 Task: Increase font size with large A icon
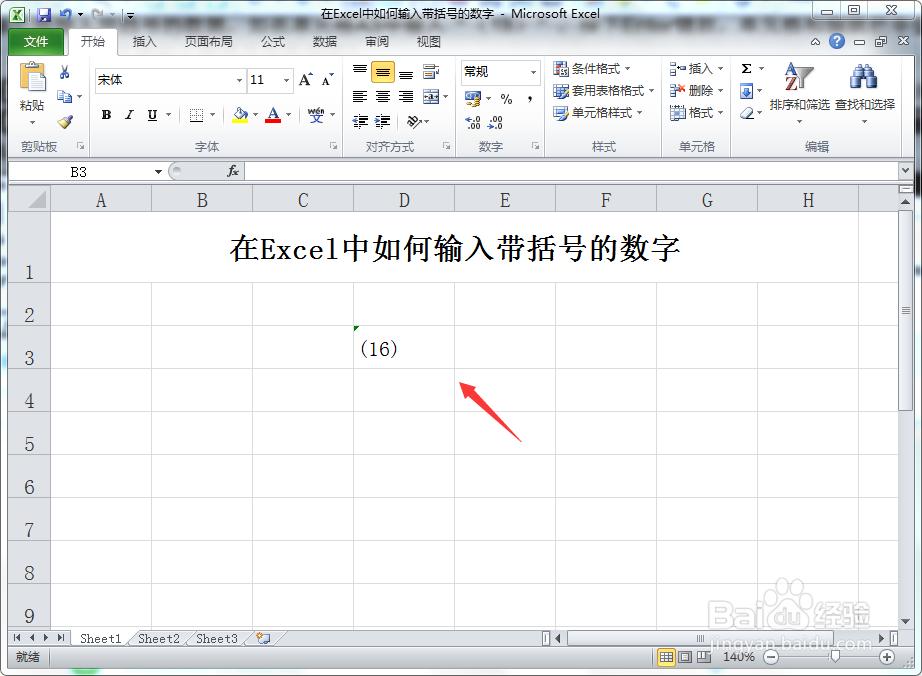tap(306, 80)
